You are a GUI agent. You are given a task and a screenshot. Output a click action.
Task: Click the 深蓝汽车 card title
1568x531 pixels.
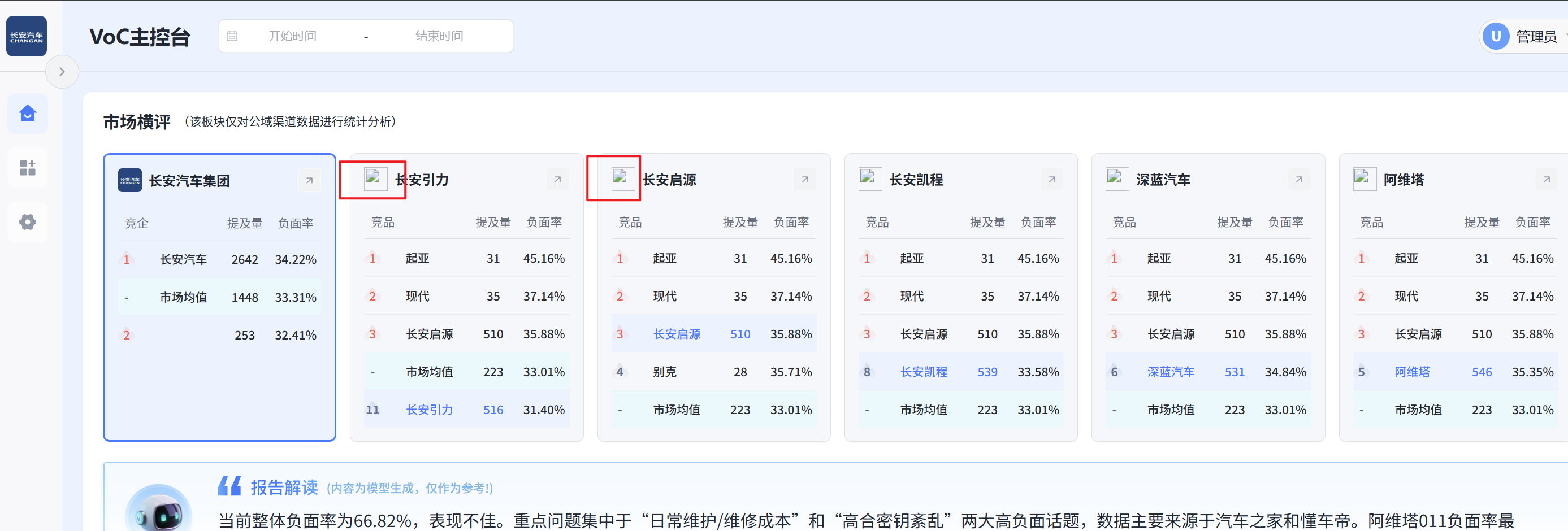(x=1163, y=180)
